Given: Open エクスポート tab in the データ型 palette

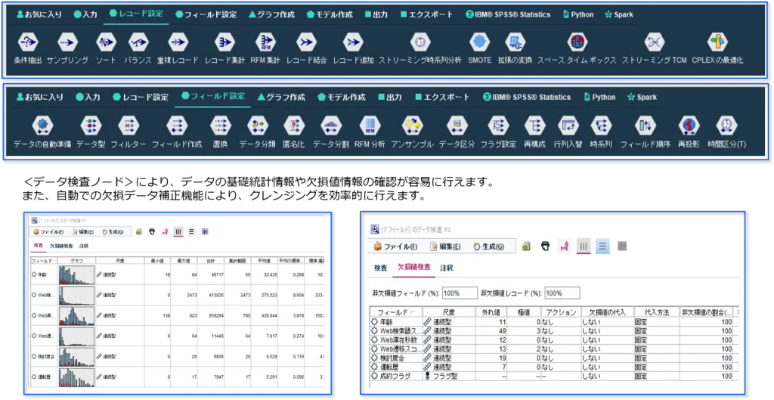Looking at the screenshot, I should pyautogui.click(x=442, y=97).
